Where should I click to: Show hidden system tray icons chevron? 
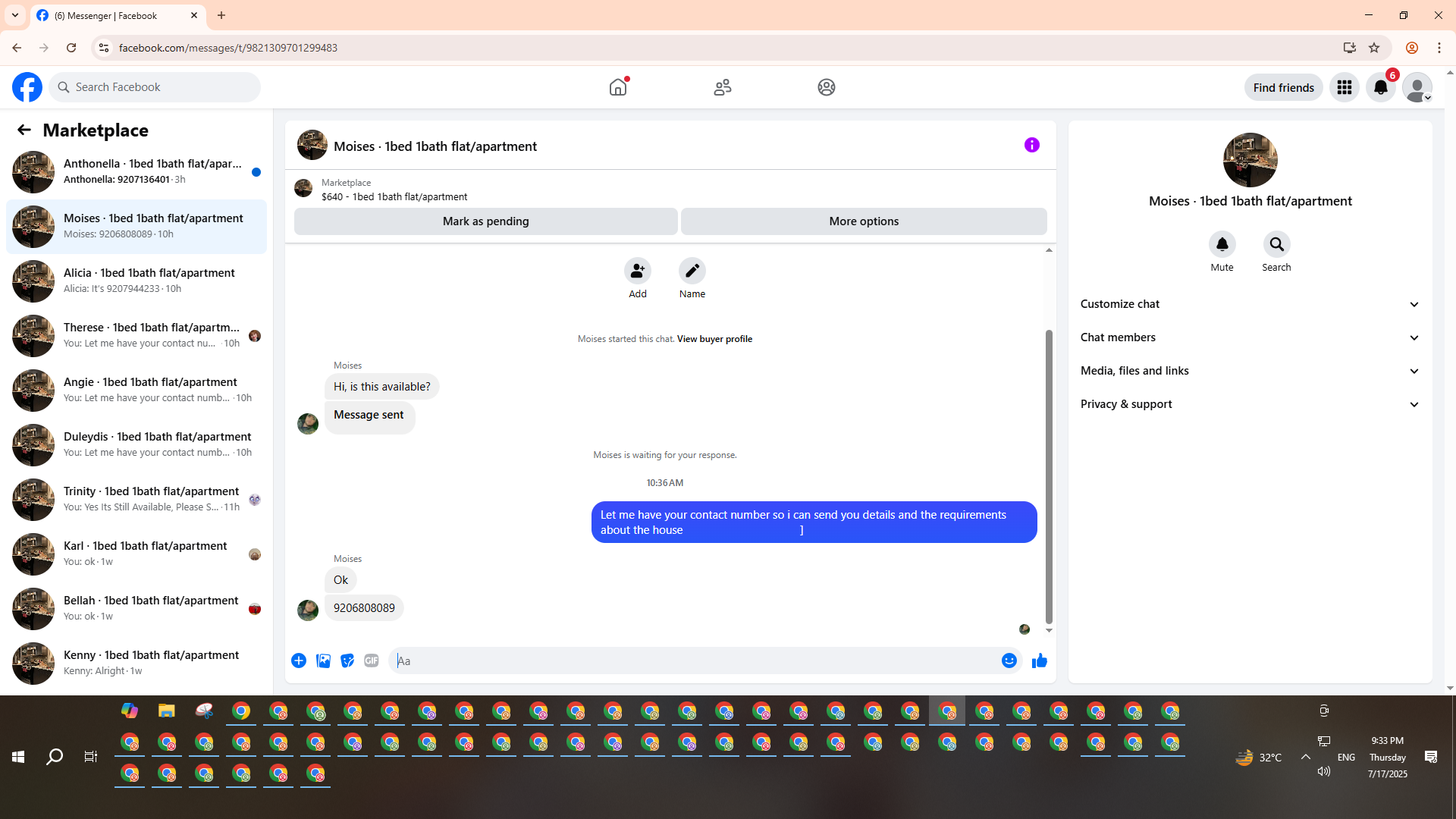(x=1306, y=757)
